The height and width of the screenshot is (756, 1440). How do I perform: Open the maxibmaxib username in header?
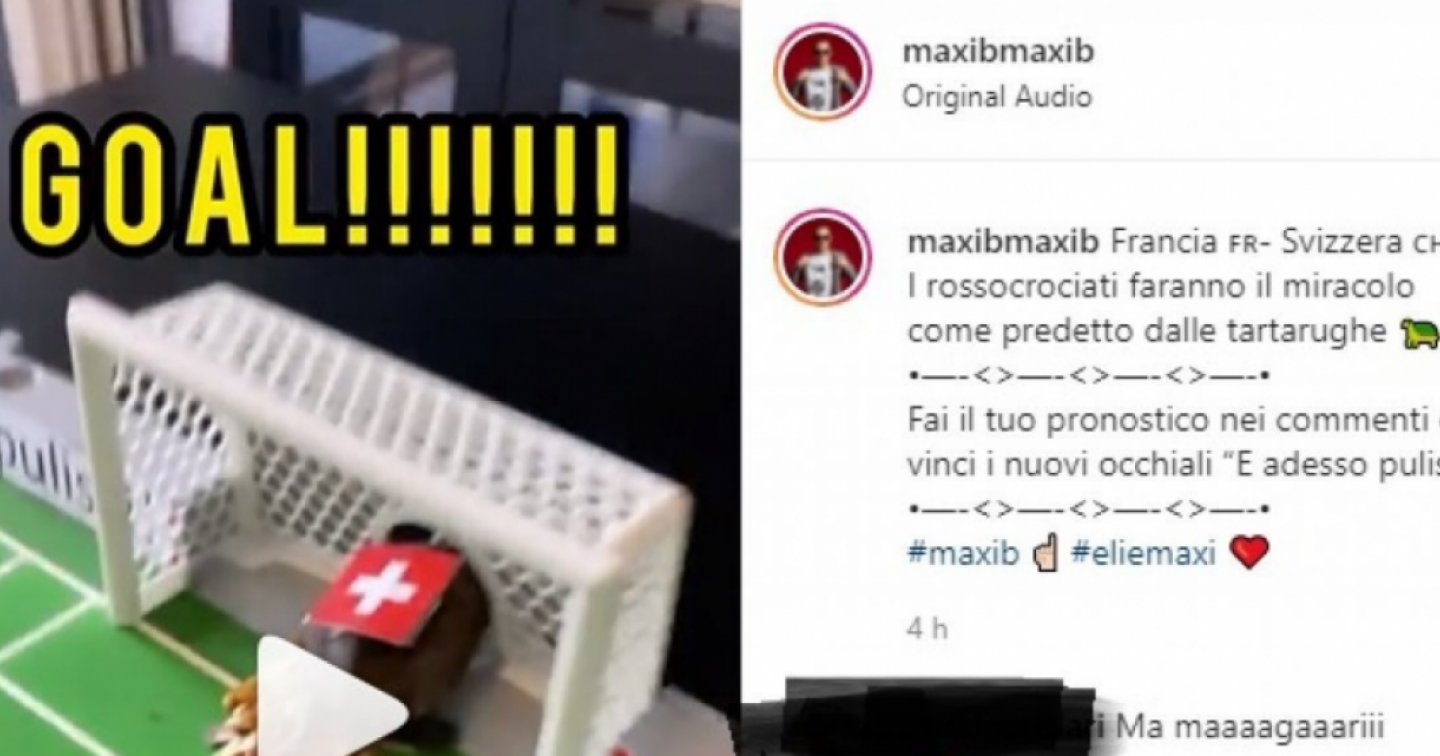point(997,51)
